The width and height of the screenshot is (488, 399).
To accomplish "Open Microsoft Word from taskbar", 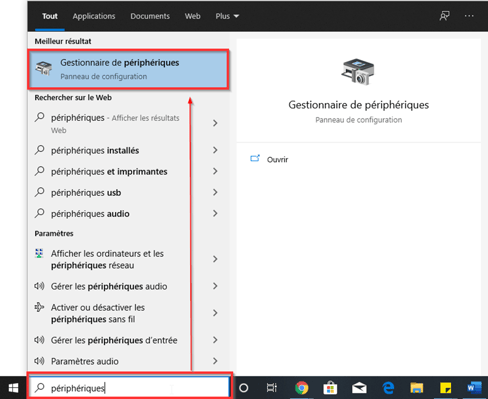I will point(474,388).
